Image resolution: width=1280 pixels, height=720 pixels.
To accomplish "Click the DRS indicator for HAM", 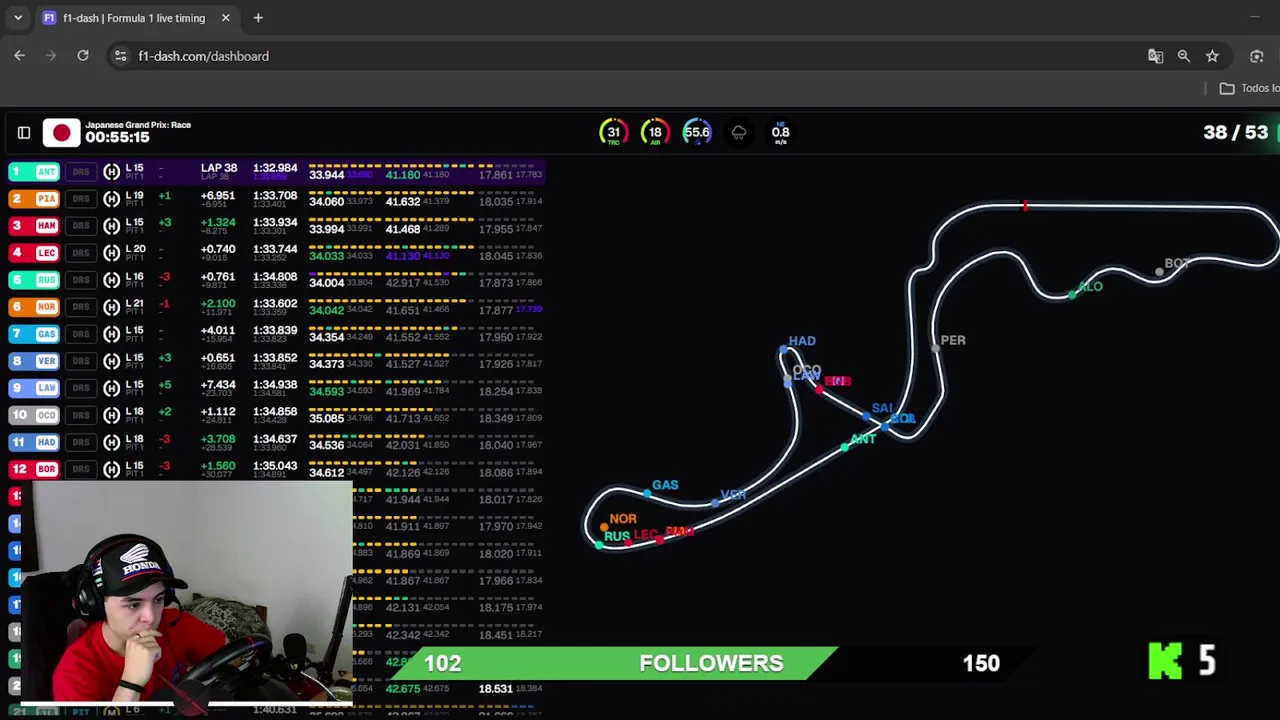I will (x=81, y=226).
